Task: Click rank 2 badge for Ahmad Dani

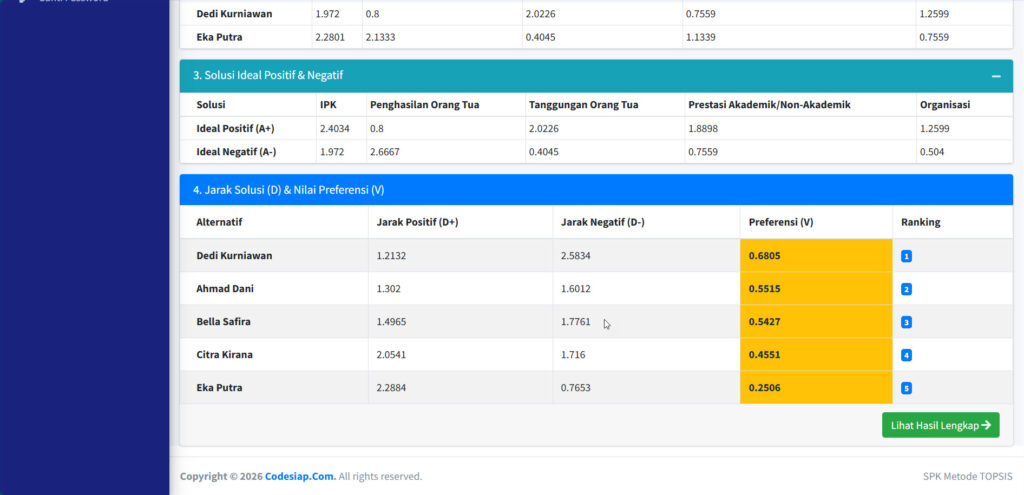Action: pyautogui.click(x=906, y=289)
